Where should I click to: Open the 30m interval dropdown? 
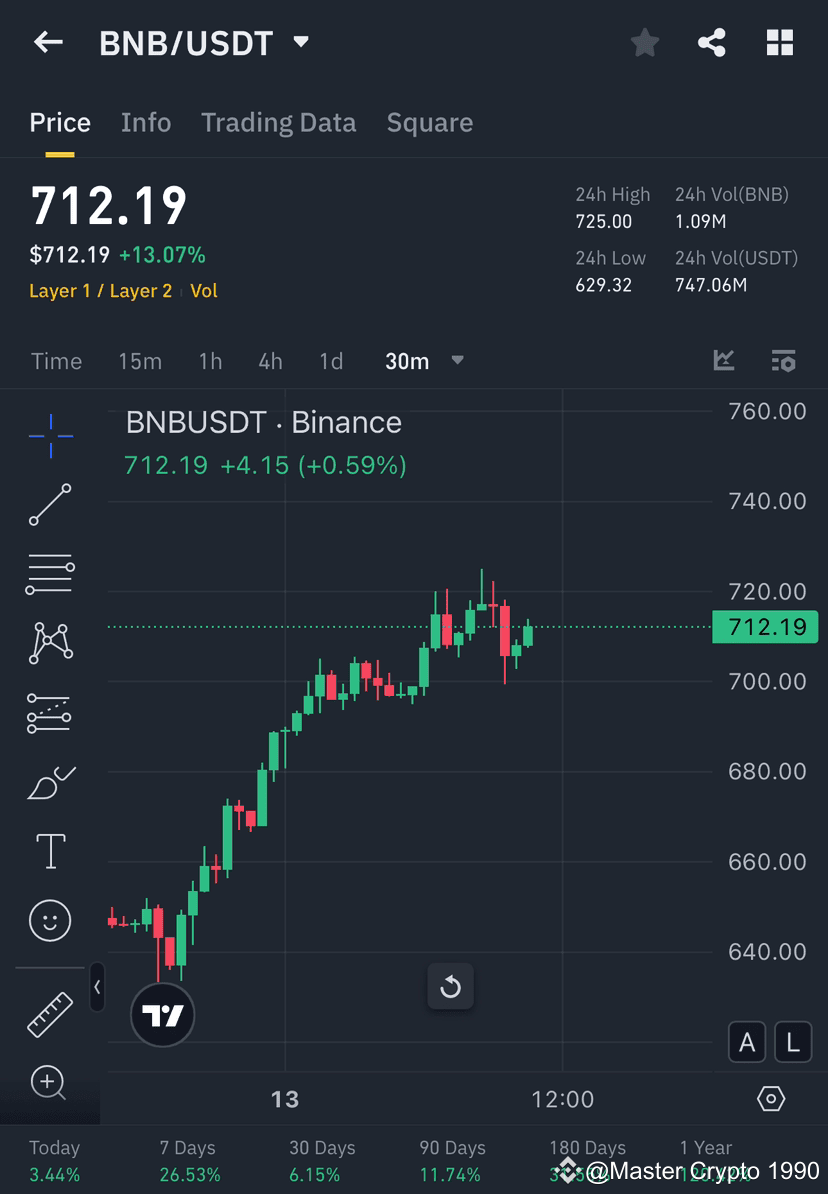pyautogui.click(x=424, y=361)
